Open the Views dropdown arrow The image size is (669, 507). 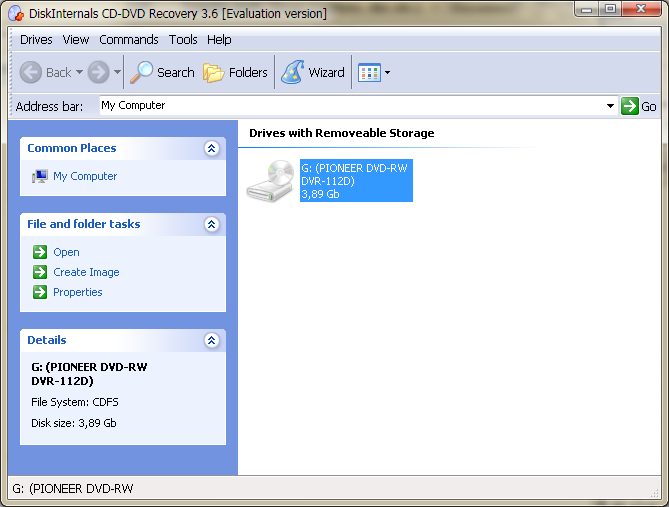tap(387, 73)
